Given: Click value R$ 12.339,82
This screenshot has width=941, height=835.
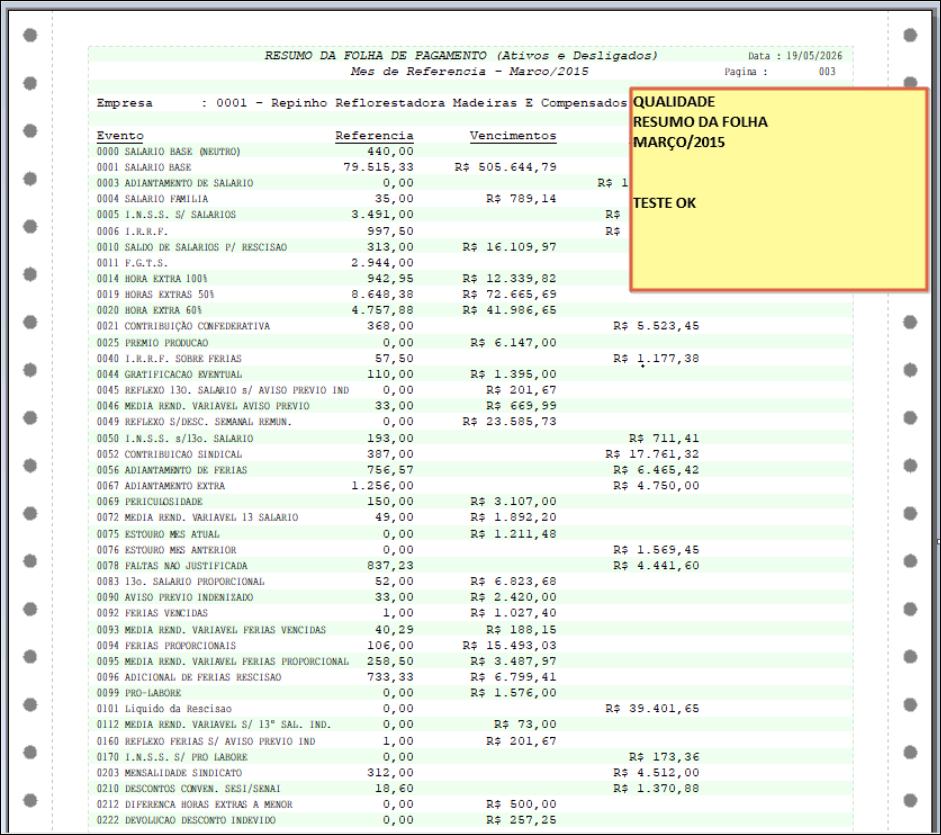Looking at the screenshot, I should coord(510,279).
